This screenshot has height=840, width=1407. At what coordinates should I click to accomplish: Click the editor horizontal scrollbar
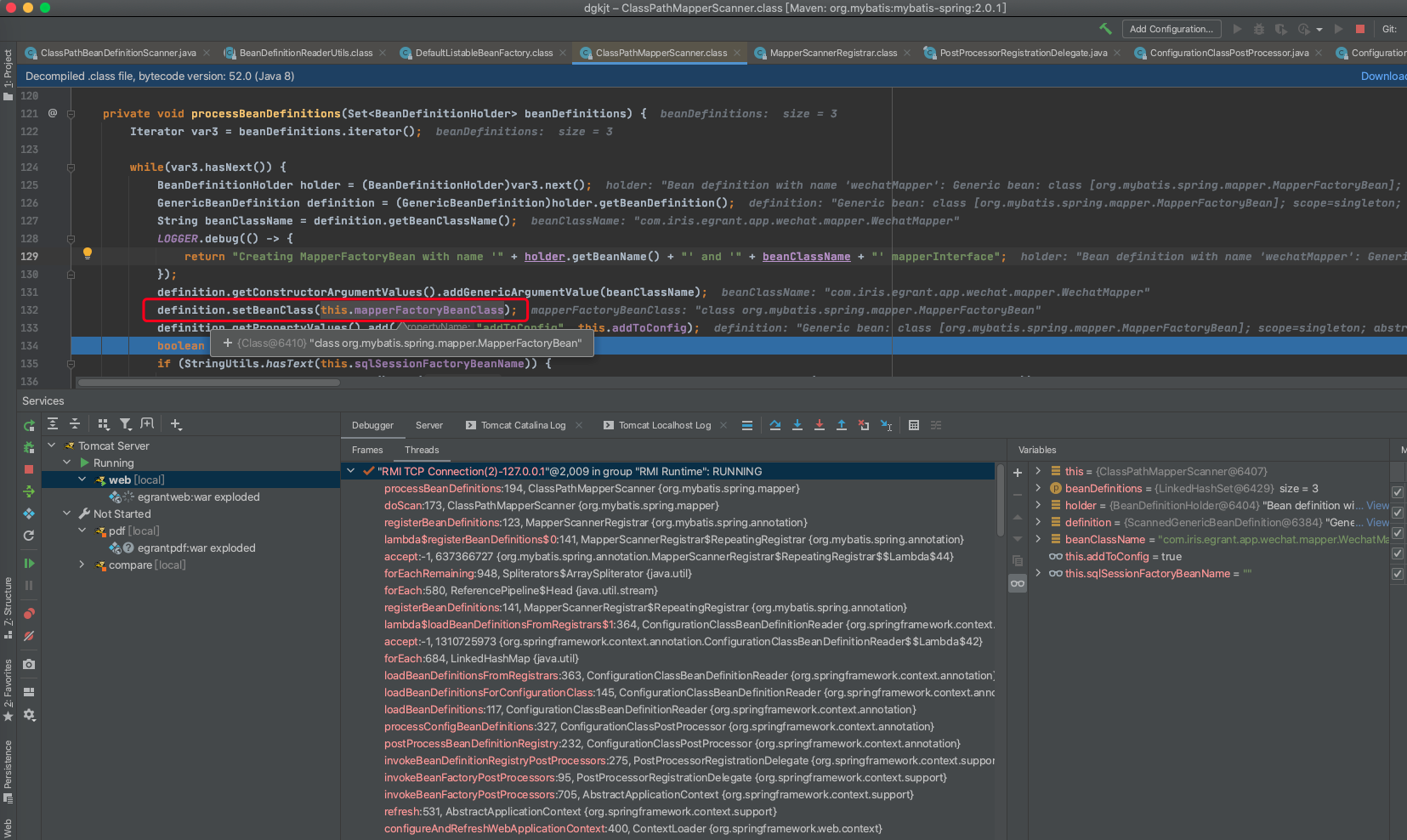click(208, 383)
